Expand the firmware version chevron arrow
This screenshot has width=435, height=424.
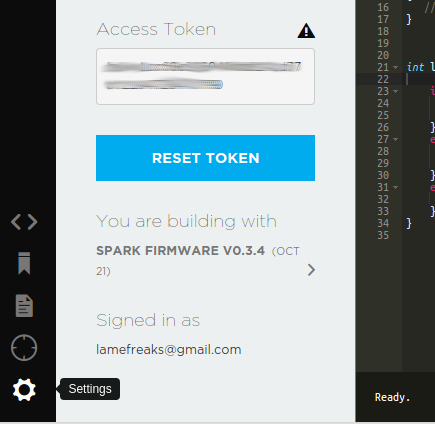pyautogui.click(x=311, y=270)
